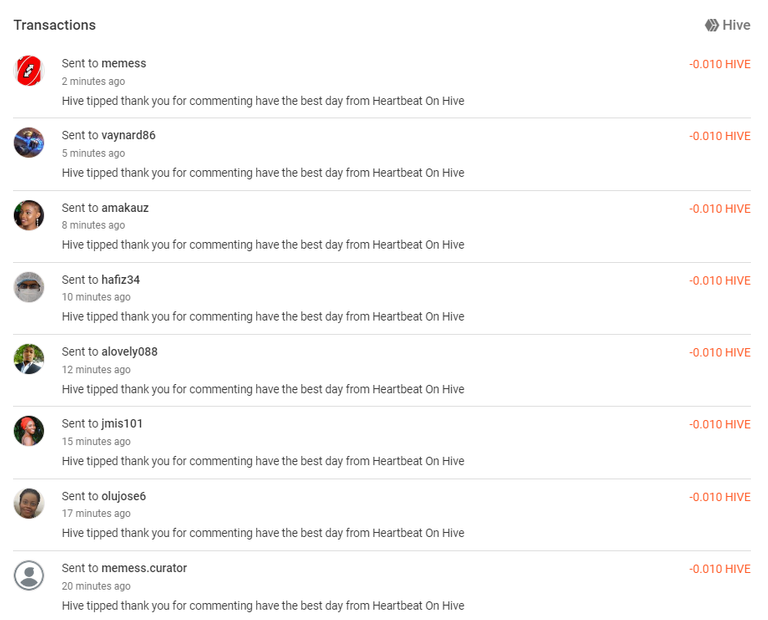Screen dimensions: 768x620
Task: Click the jmis101 username
Action: (x=122, y=424)
